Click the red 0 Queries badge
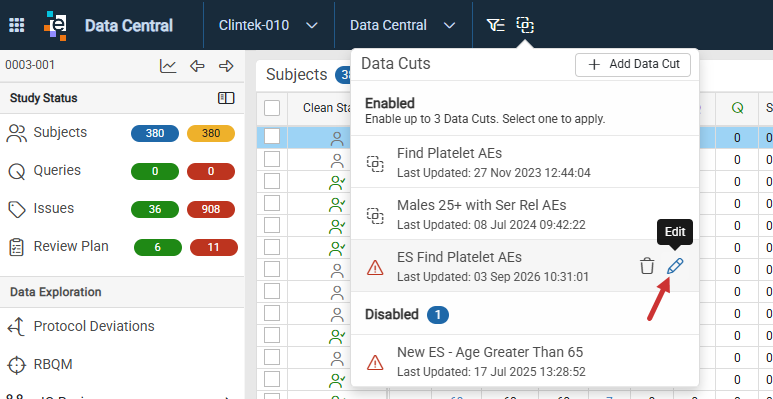The image size is (773, 399). [x=211, y=172]
